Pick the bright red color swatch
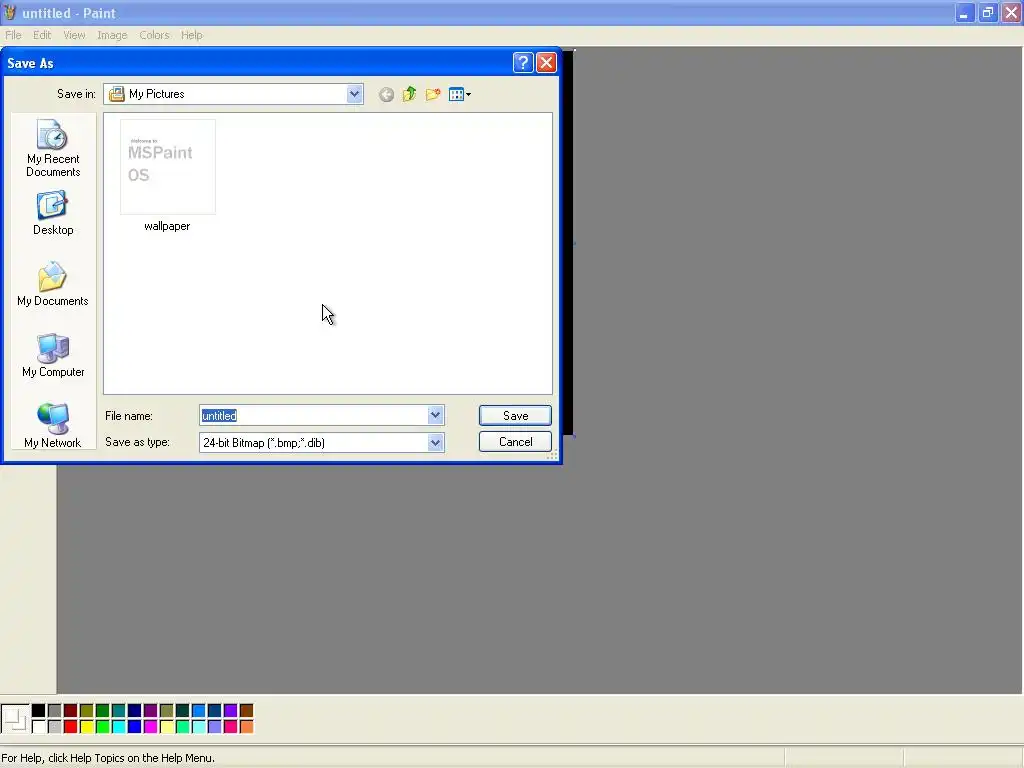 pos(71,726)
